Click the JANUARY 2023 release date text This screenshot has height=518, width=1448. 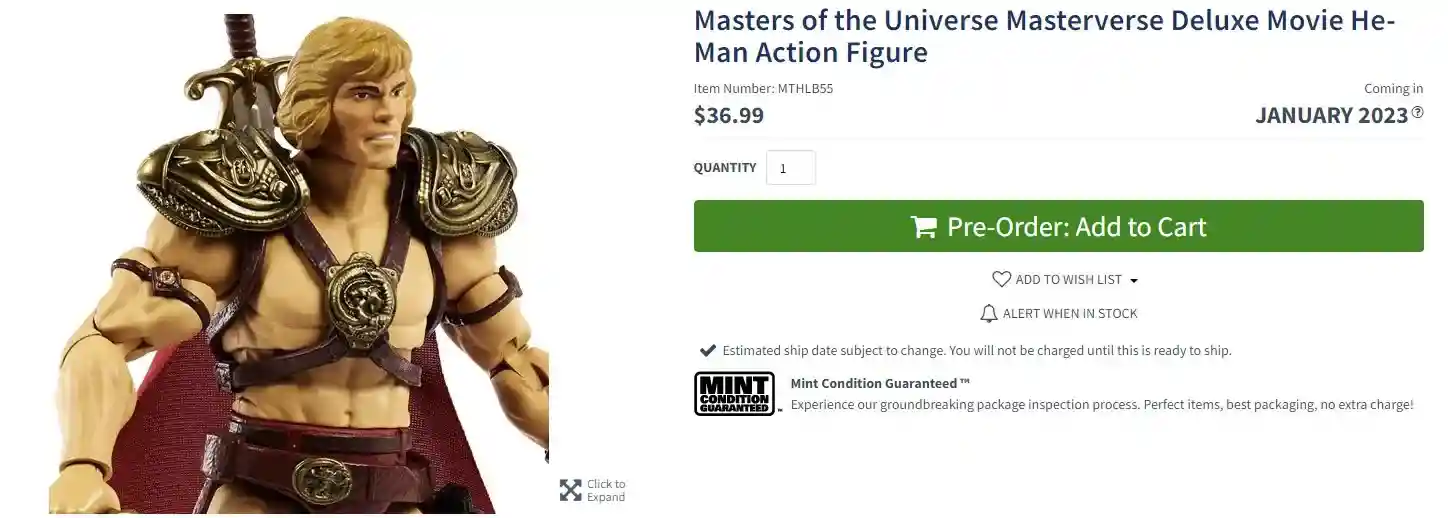1331,115
